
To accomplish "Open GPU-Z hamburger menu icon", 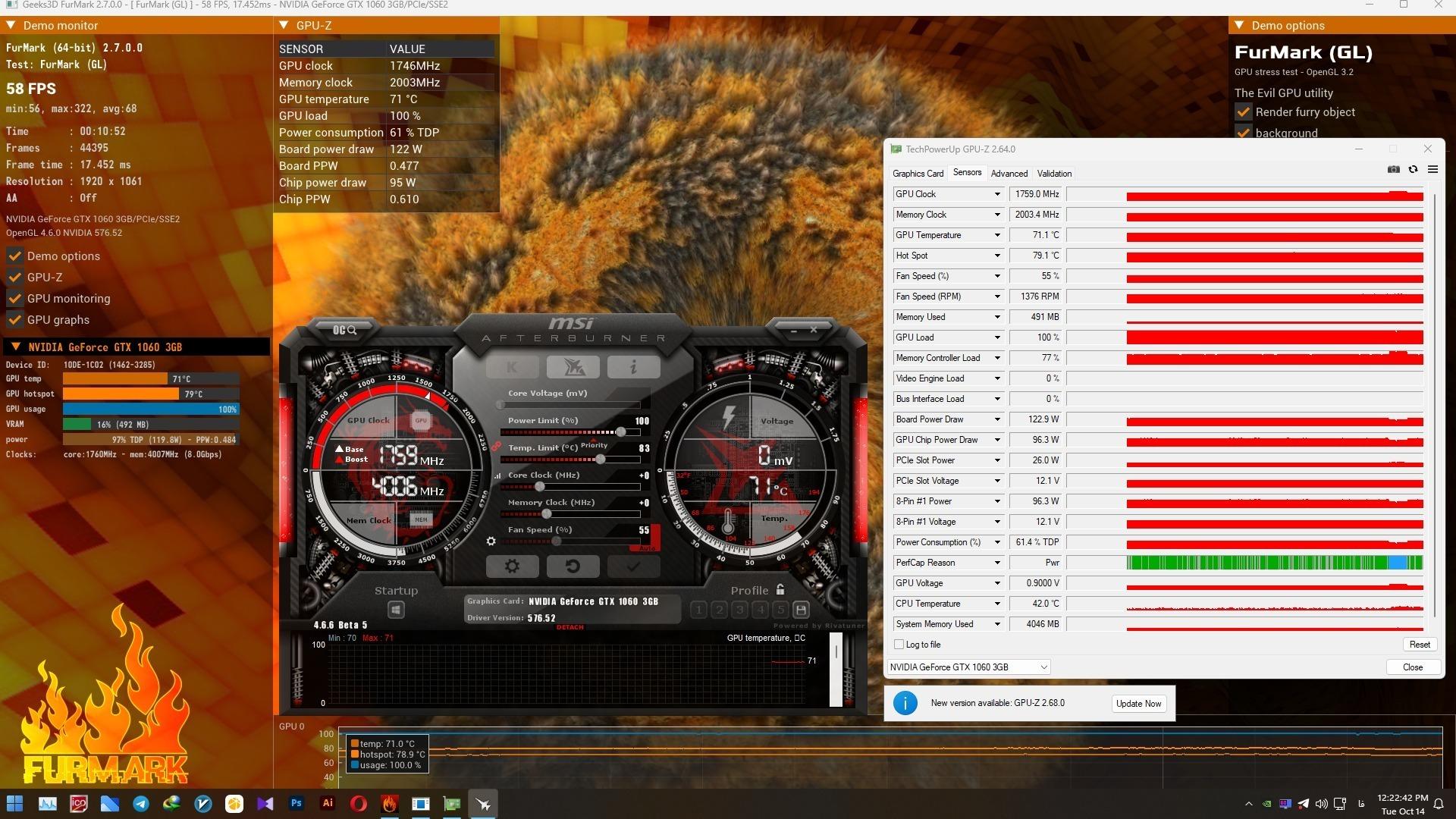I will pos(1432,169).
